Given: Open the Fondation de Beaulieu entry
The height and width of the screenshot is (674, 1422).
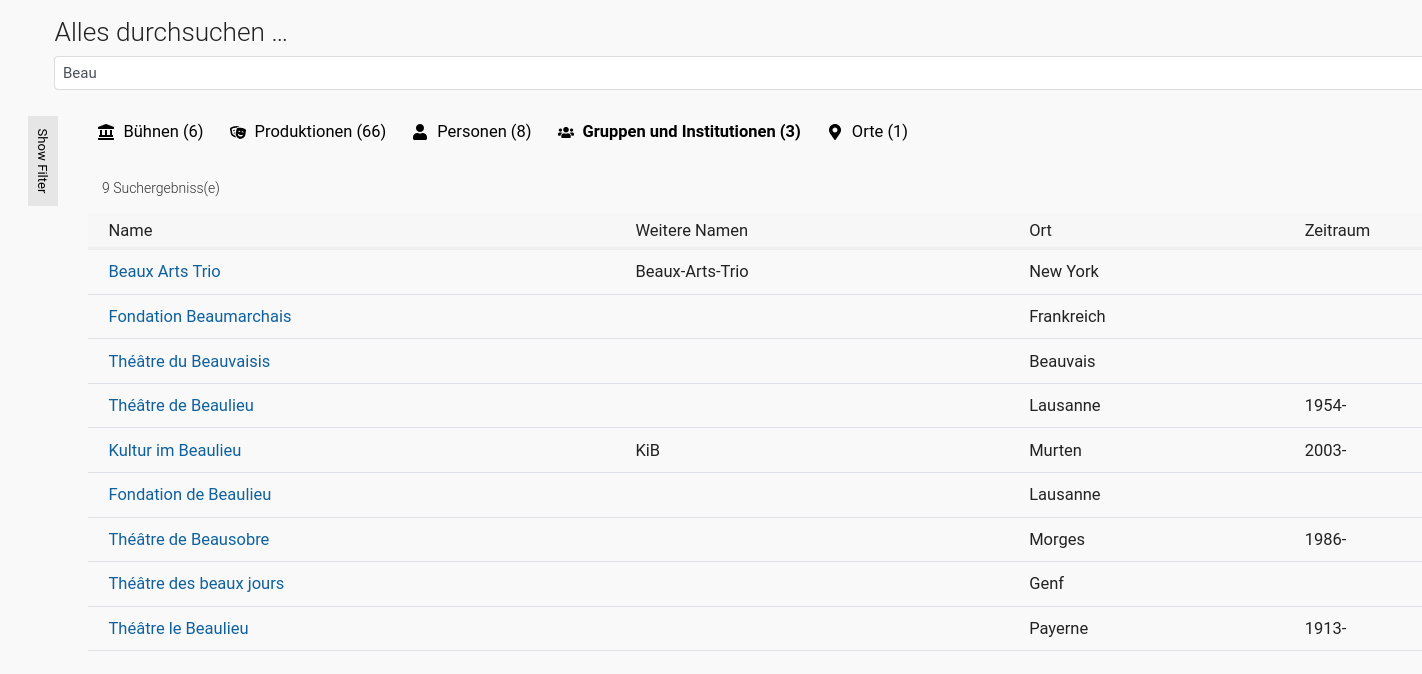Looking at the screenshot, I should pyautogui.click(x=190, y=494).
